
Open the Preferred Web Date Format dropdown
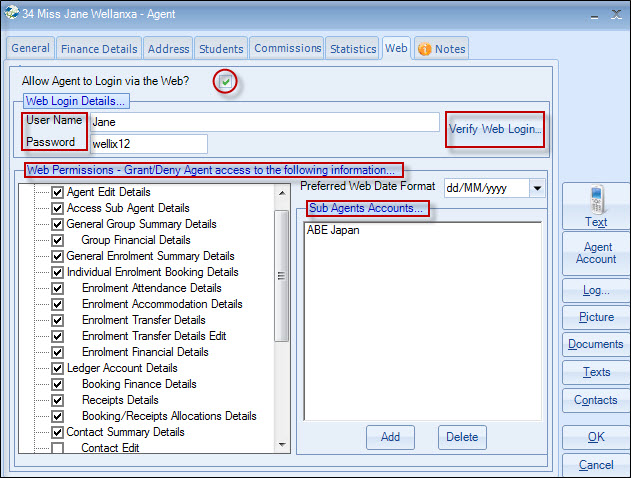pos(536,188)
